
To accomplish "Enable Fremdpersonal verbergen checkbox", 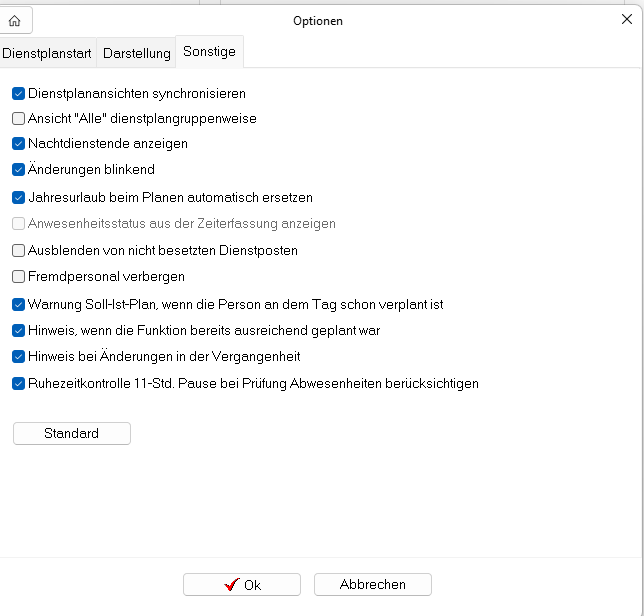I will pyautogui.click(x=18, y=277).
